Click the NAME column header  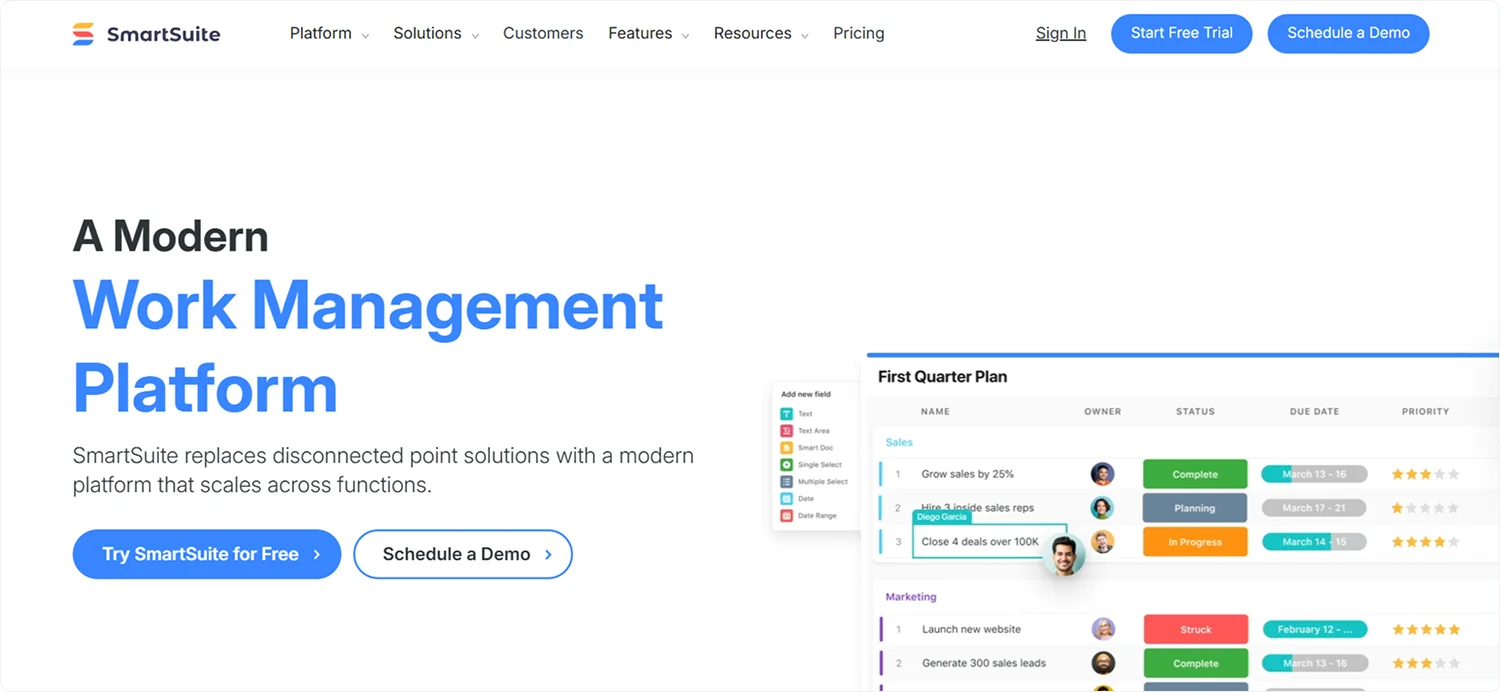coord(935,411)
